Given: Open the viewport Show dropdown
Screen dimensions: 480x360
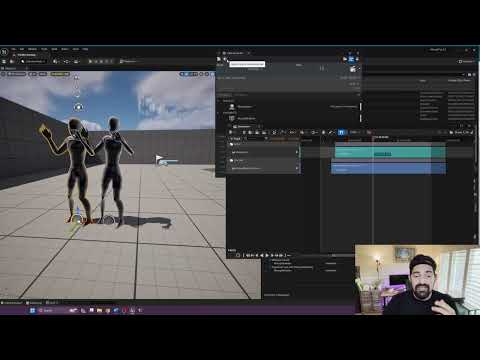Looking at the screenshot, I should (x=43, y=74).
